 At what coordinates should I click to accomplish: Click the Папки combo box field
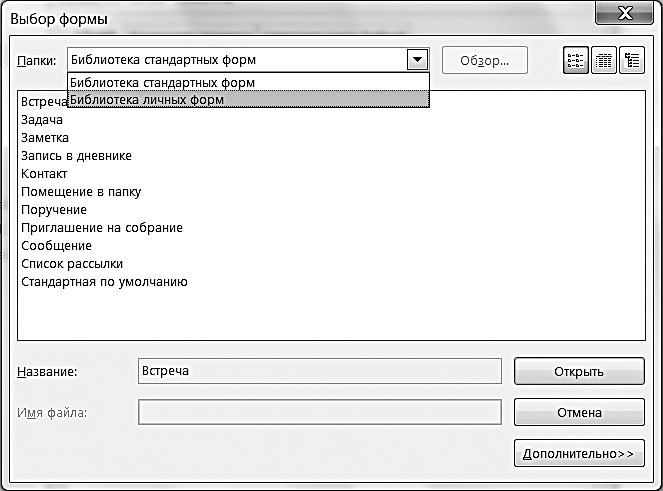click(x=248, y=60)
